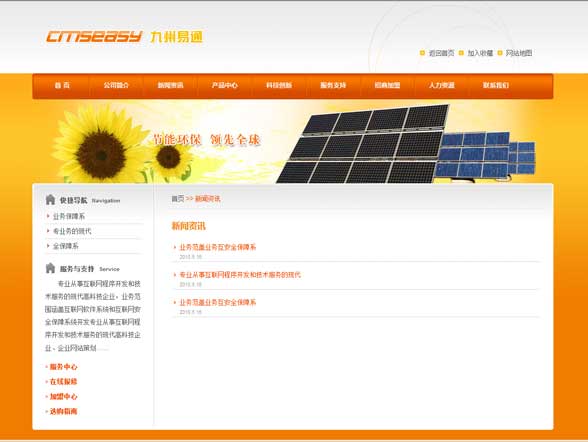Click 首页 in the breadcrumb trail

[178, 199]
